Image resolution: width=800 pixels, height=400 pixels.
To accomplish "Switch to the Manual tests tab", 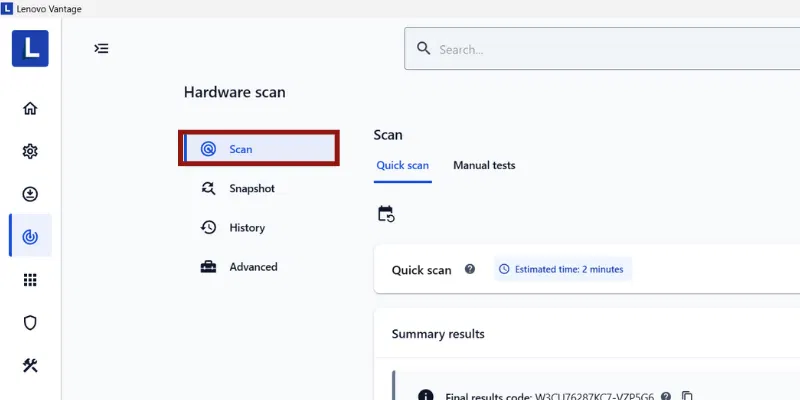I will (x=484, y=165).
